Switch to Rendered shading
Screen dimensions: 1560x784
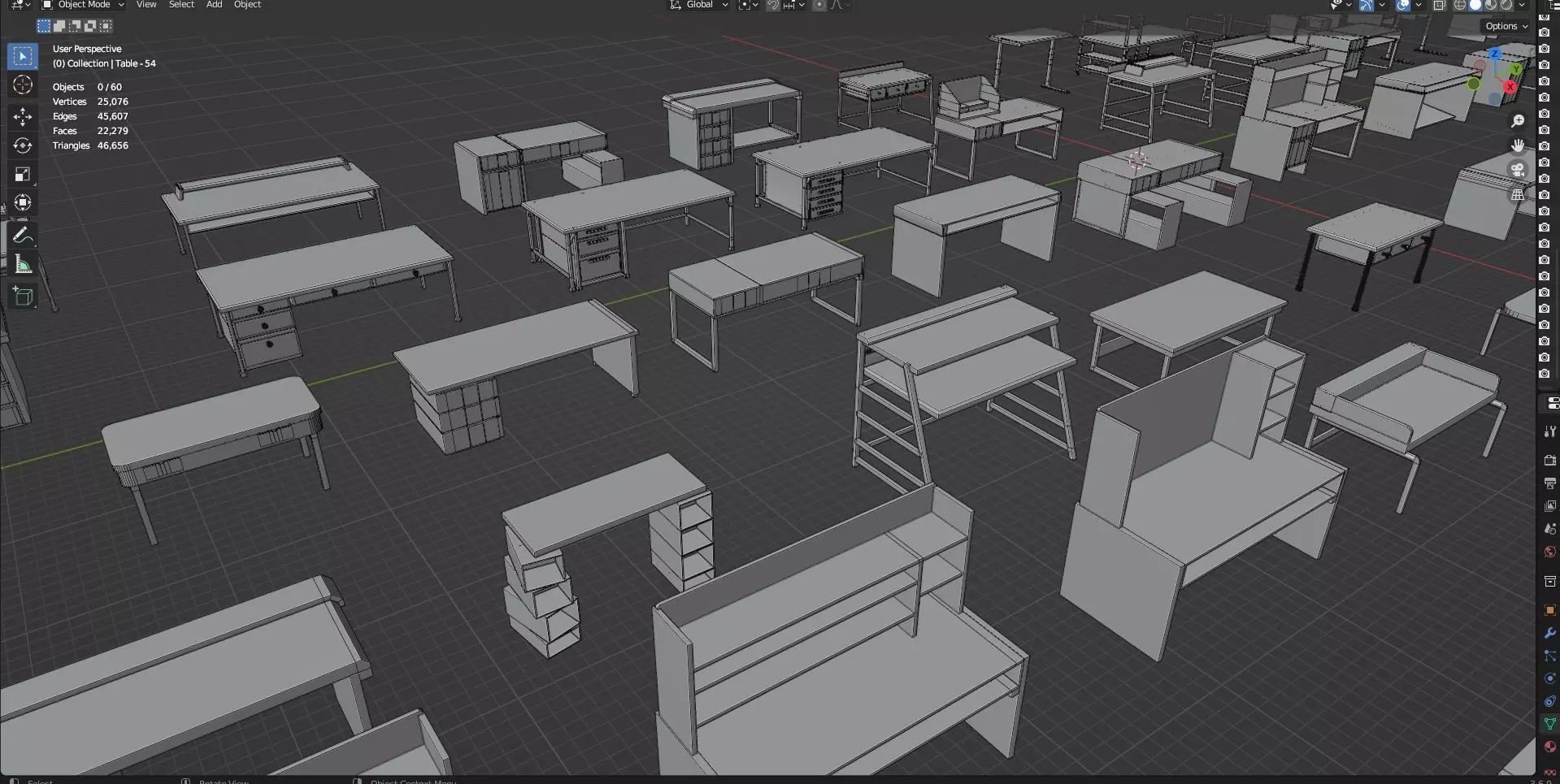[x=1506, y=5]
